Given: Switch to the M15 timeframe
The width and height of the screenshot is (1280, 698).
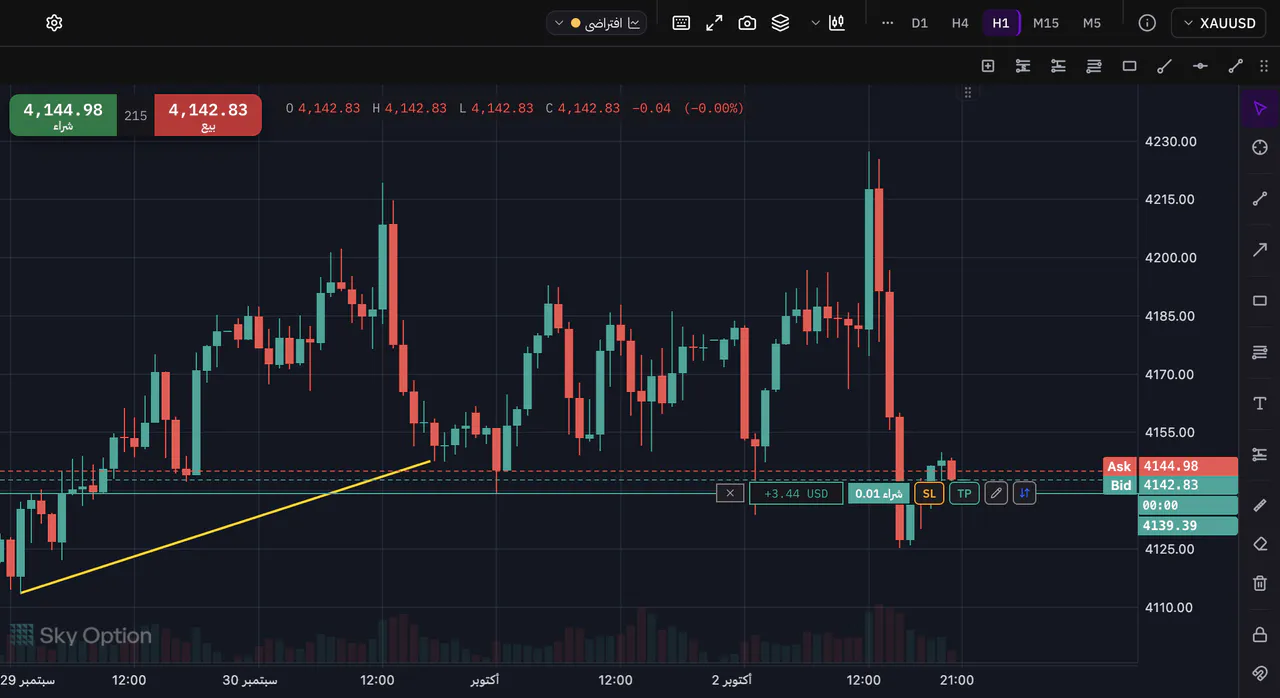Looking at the screenshot, I should 1046,23.
